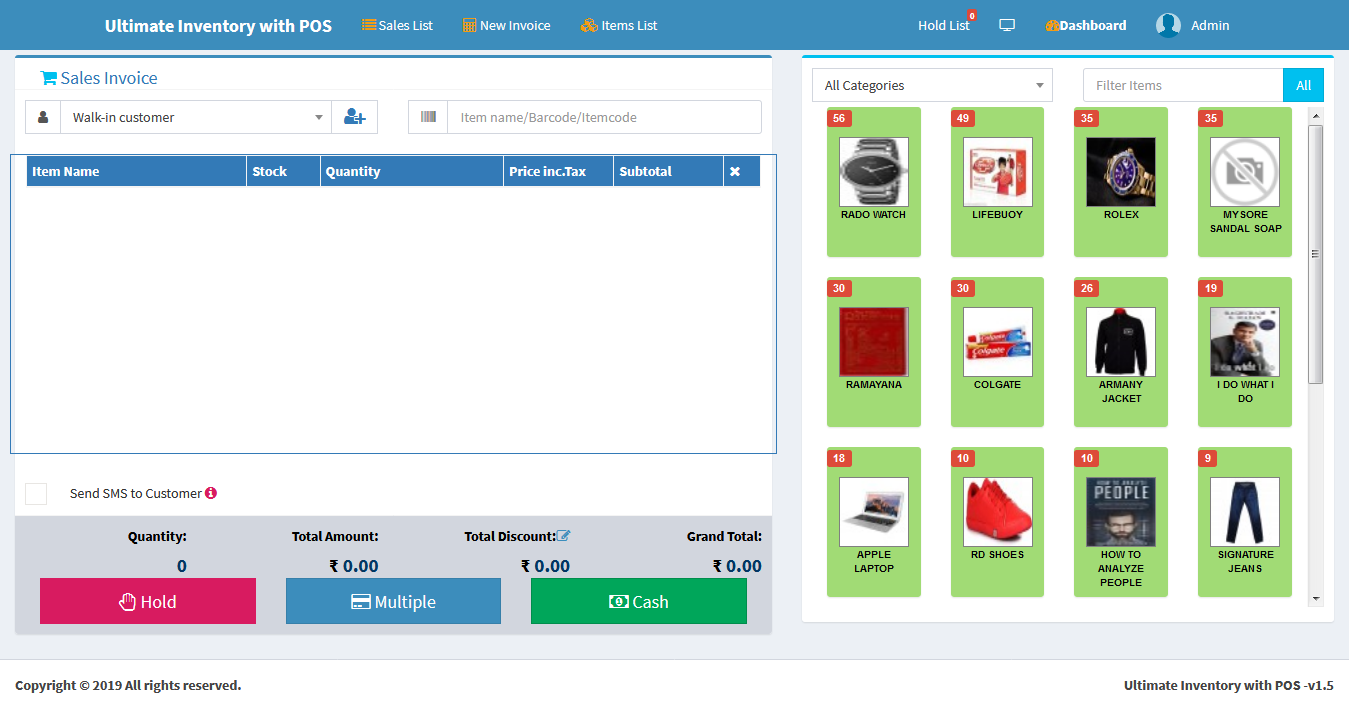Click the Admin user avatar
Viewport: 1349px width, 710px height.
coord(1168,25)
